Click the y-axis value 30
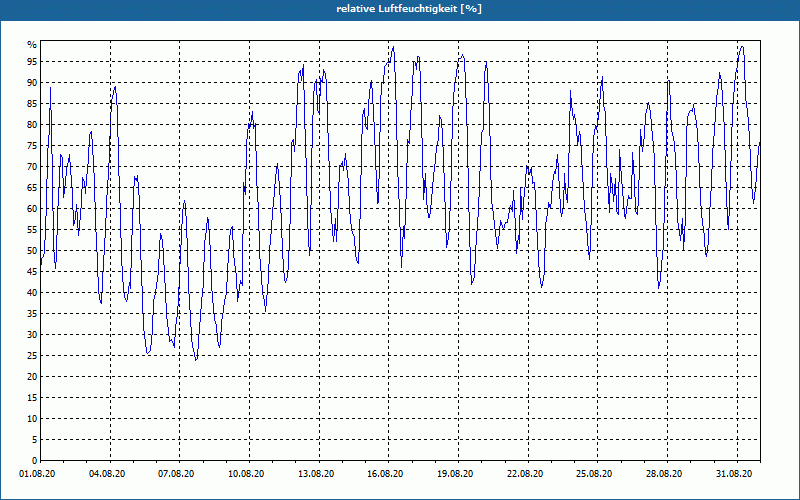 [x=32, y=335]
